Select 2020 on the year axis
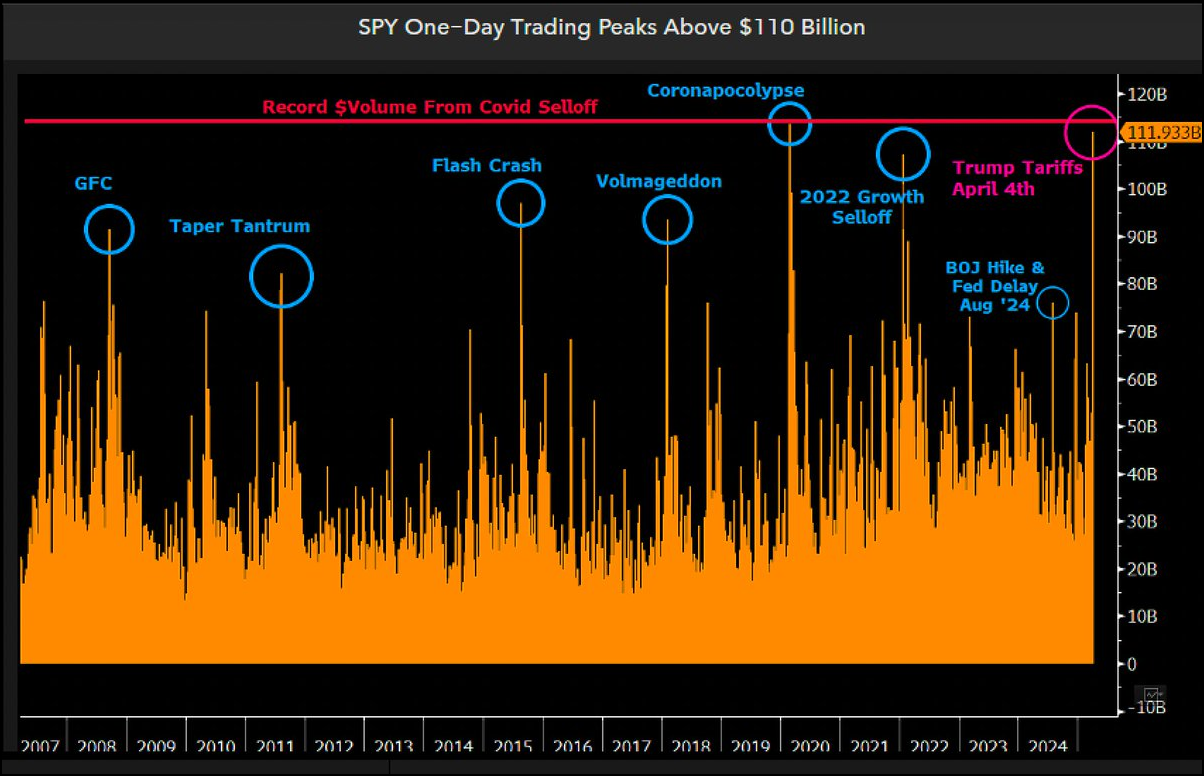The width and height of the screenshot is (1204, 776). click(811, 746)
